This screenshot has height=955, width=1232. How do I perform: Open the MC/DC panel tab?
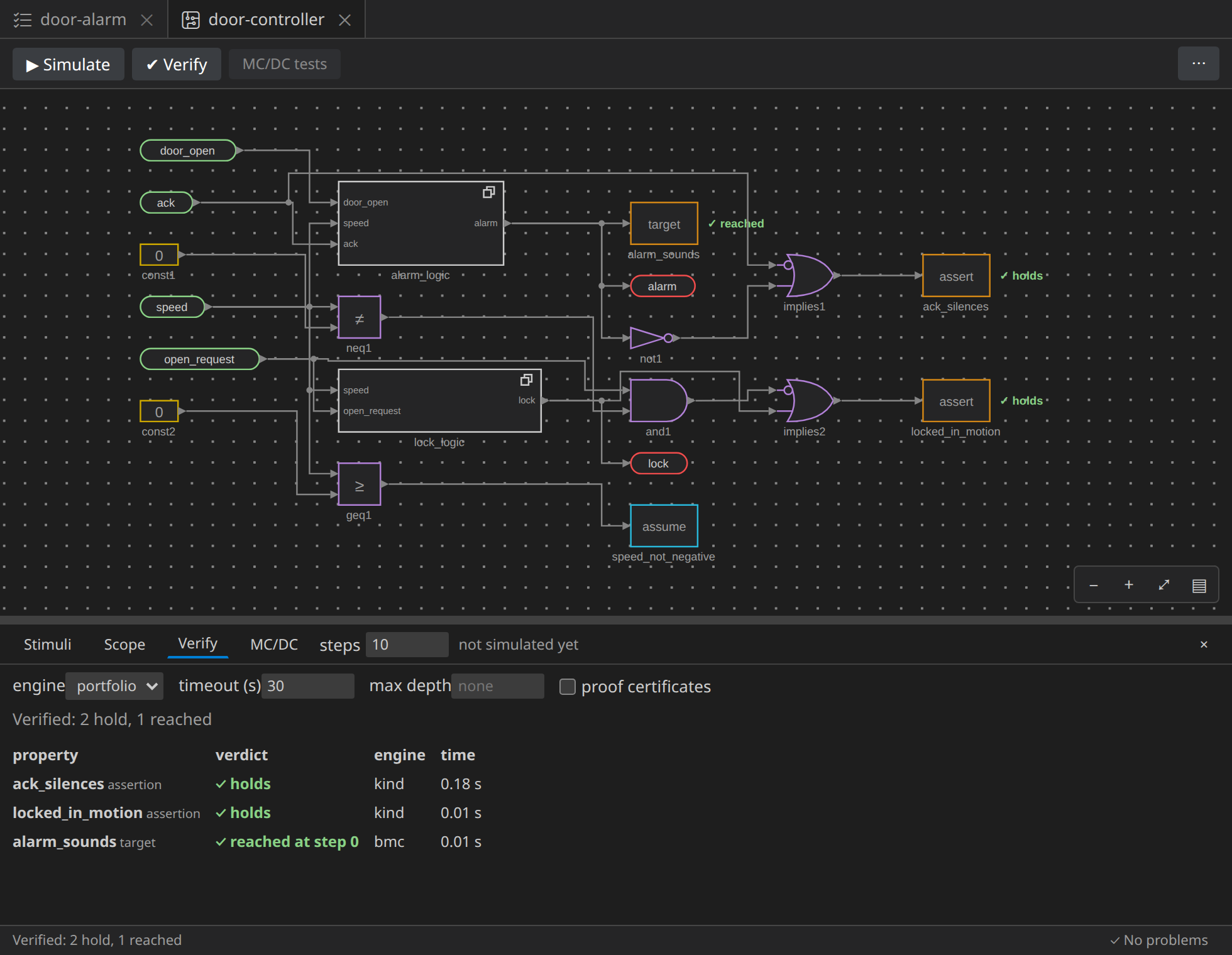274,645
